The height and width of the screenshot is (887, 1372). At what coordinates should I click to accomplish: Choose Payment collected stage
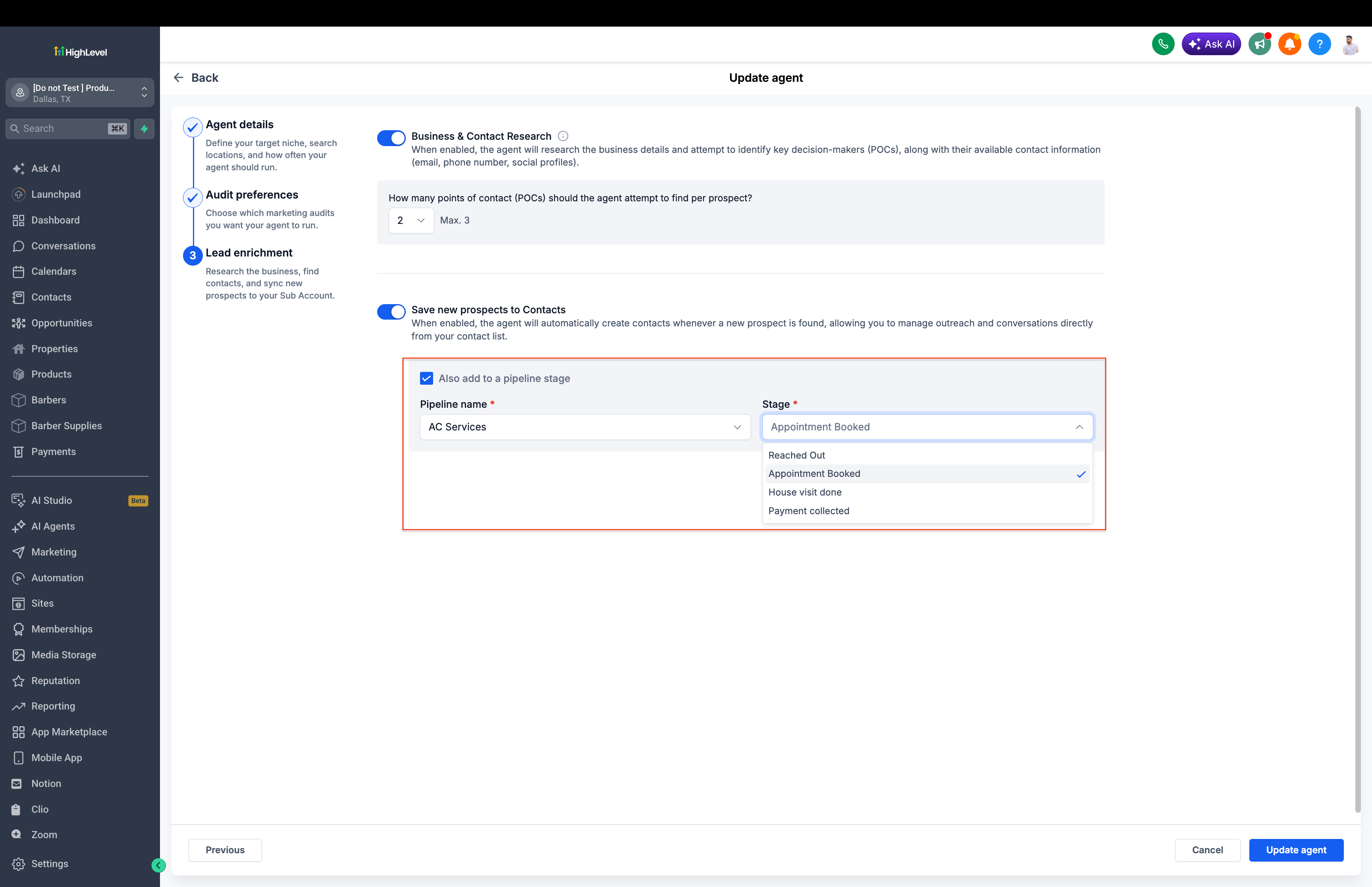(x=927, y=511)
